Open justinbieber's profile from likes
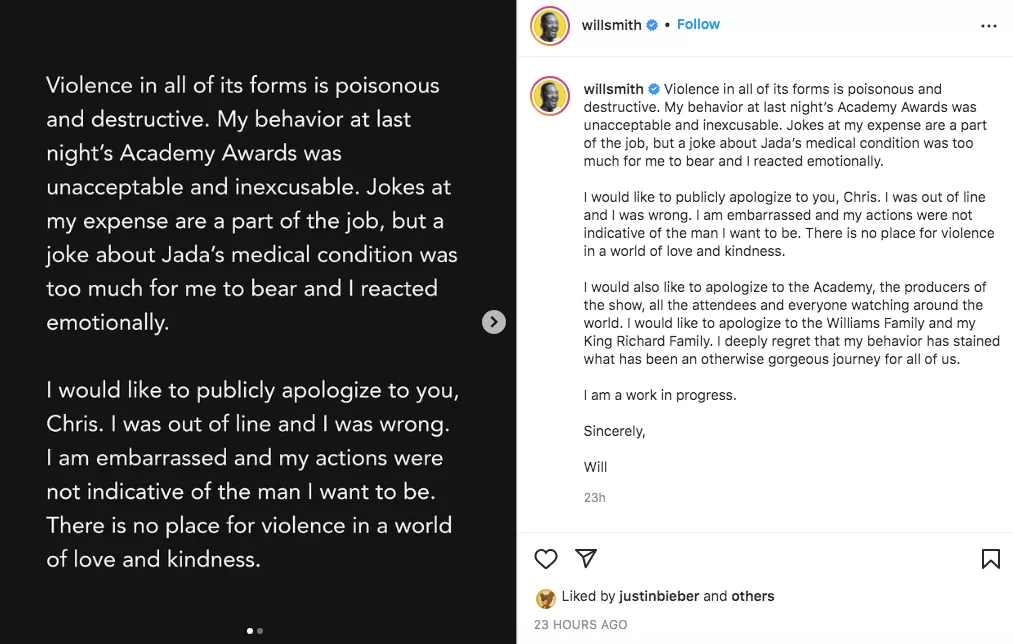 [x=659, y=596]
